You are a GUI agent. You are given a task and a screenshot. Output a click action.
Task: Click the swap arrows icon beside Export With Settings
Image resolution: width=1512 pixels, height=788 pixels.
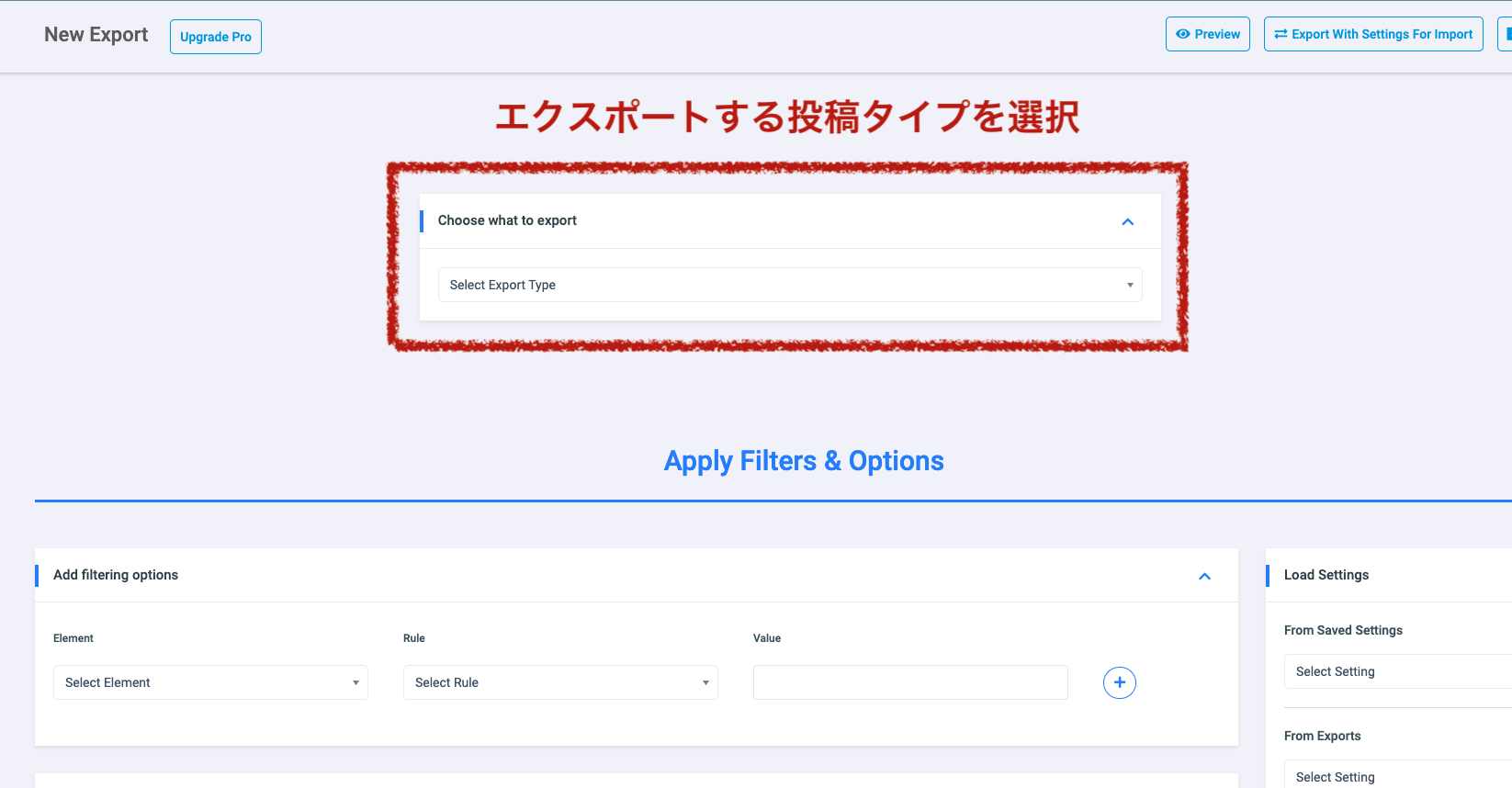tap(1281, 33)
